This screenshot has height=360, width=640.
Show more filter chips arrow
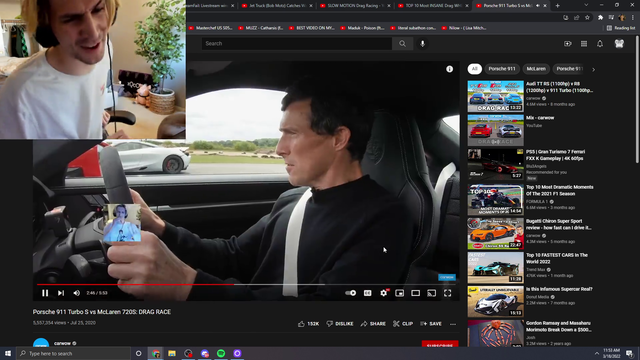[x=593, y=69]
